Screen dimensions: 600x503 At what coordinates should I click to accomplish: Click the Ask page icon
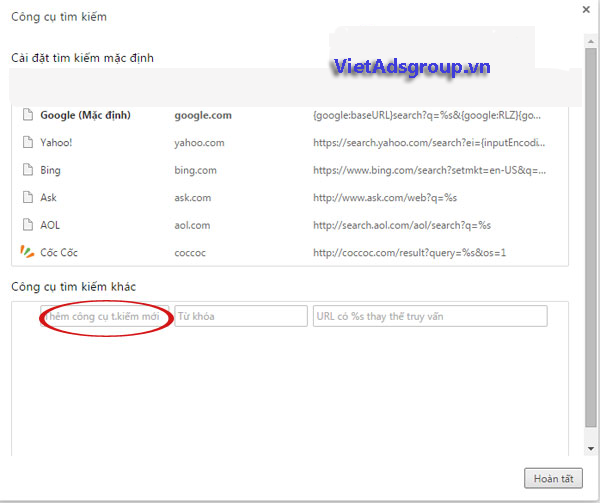pos(27,198)
